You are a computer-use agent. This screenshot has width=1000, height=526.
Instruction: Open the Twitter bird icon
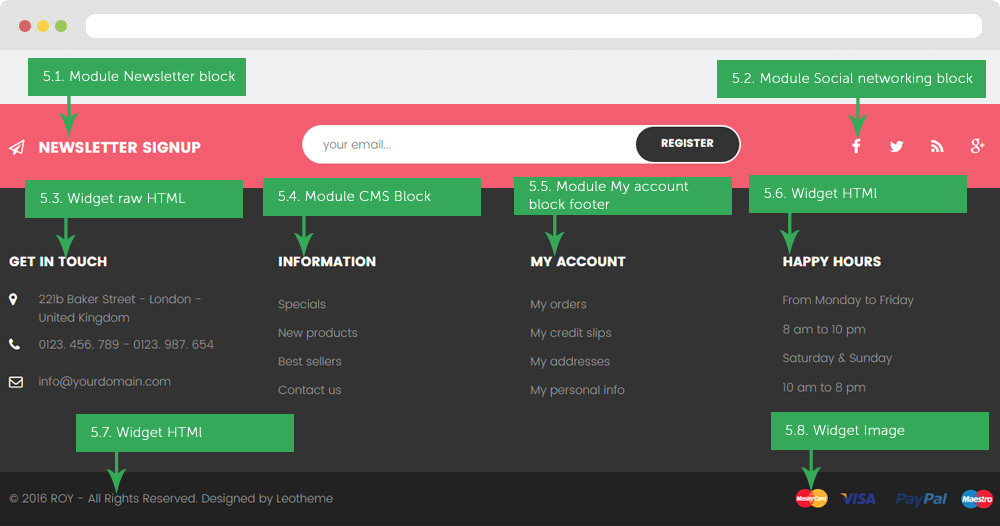tap(897, 147)
